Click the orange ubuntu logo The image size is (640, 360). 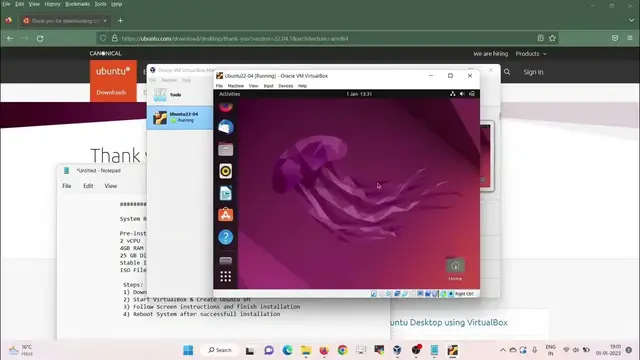[x=113, y=71]
